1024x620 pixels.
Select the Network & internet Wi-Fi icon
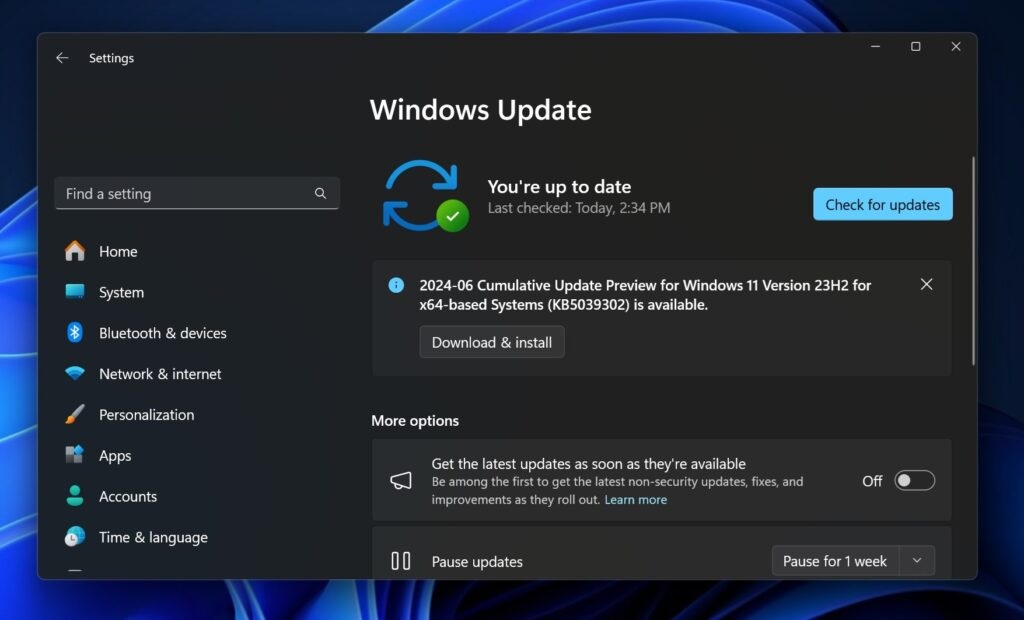coord(75,374)
